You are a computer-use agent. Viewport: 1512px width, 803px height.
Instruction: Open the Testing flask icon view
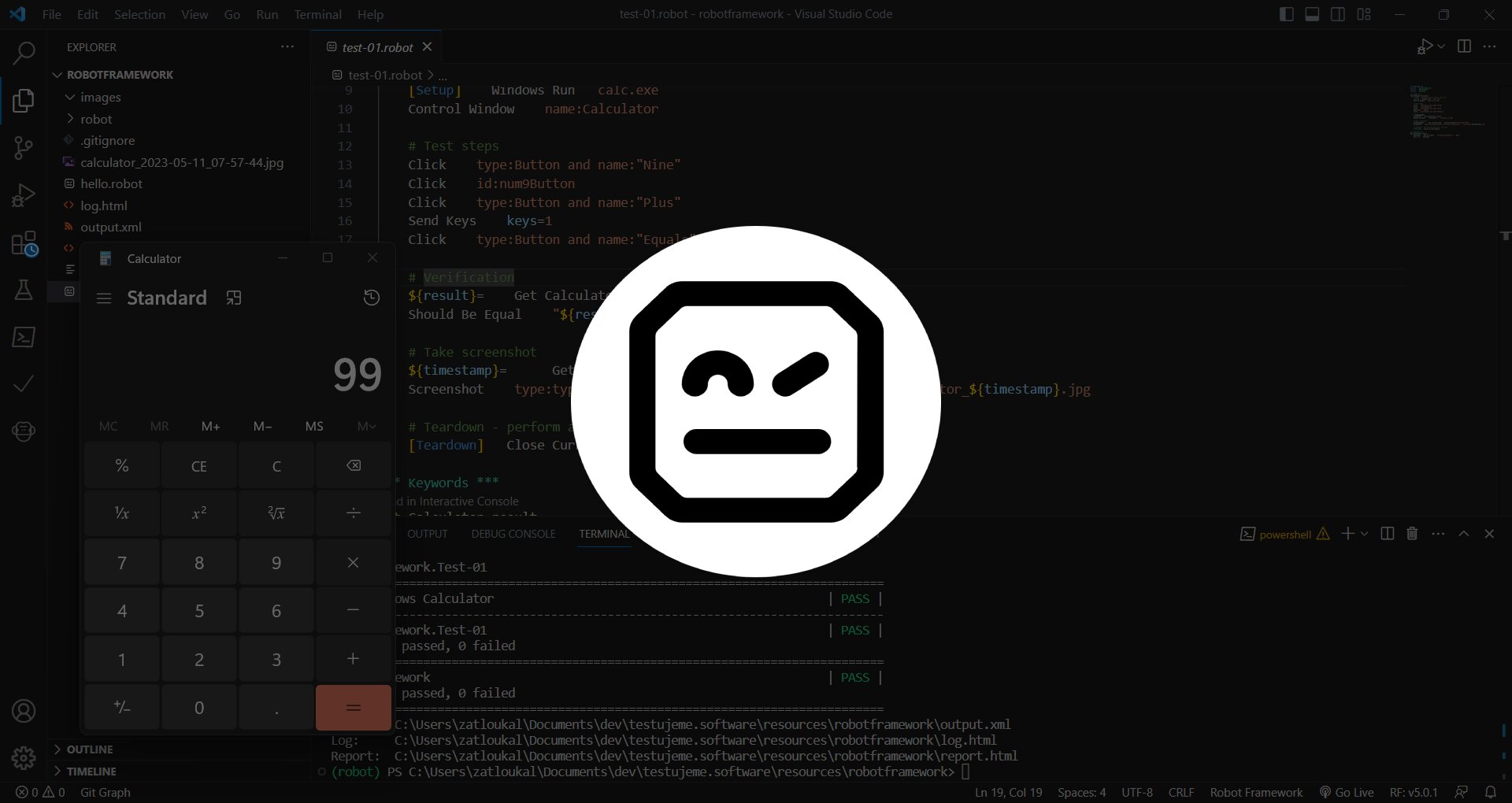click(24, 290)
